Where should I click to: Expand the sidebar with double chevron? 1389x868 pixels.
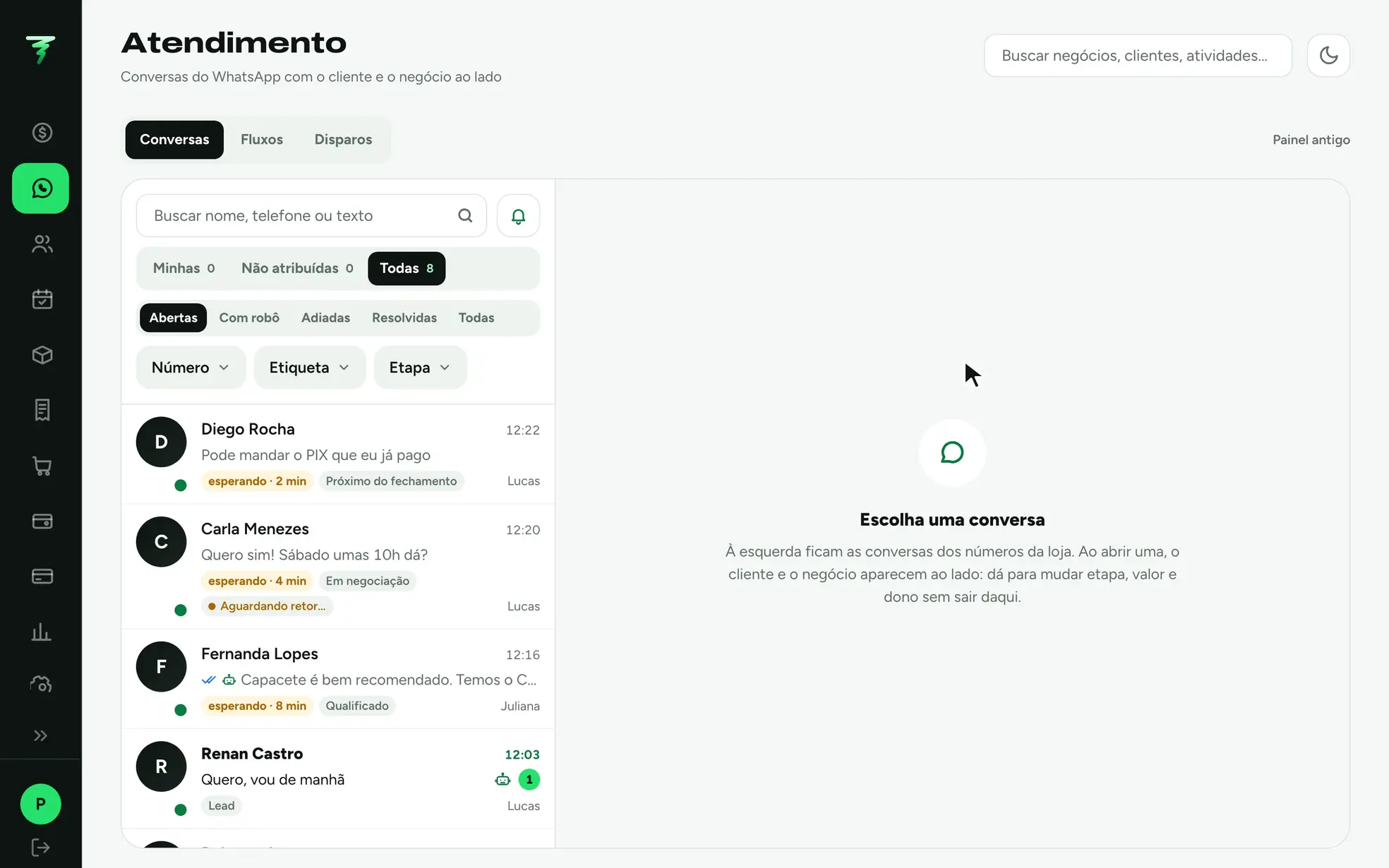[x=41, y=735]
